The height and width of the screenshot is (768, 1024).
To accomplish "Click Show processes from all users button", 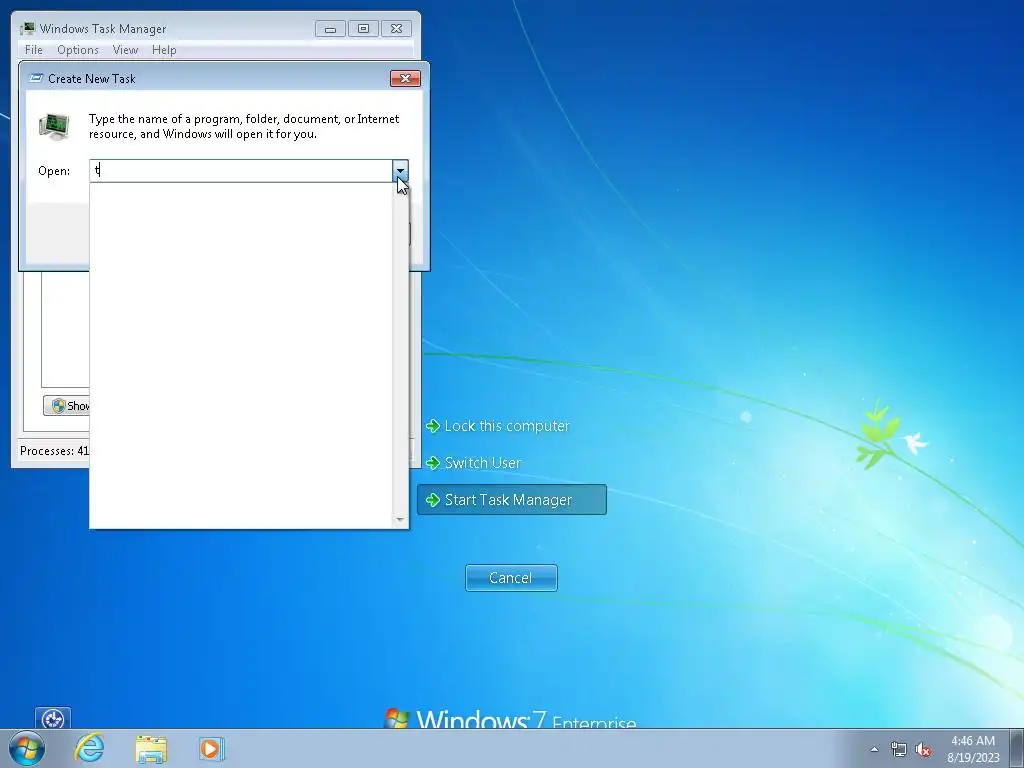I will click(x=67, y=406).
